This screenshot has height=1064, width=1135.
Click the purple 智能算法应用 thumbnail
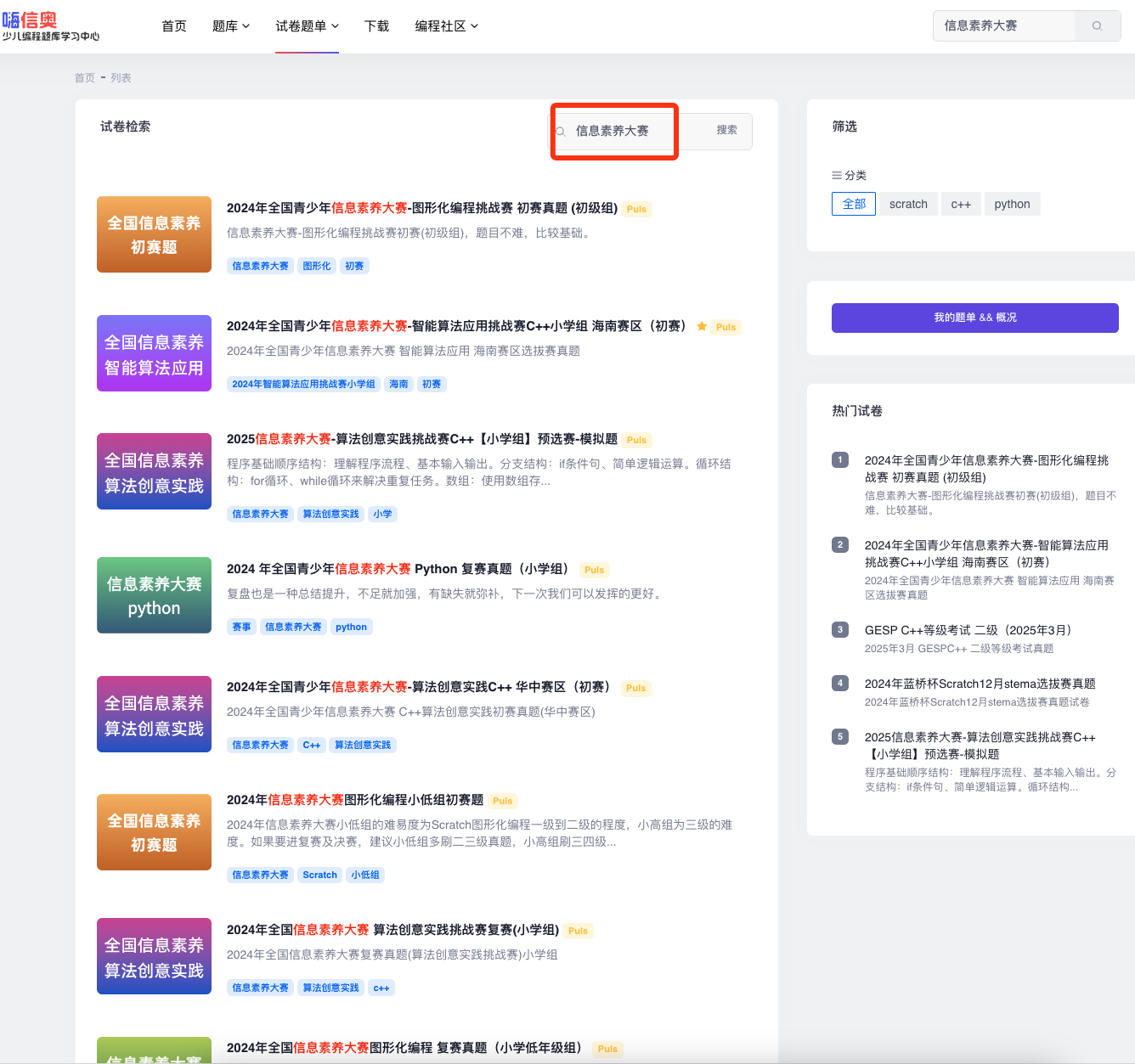(154, 353)
